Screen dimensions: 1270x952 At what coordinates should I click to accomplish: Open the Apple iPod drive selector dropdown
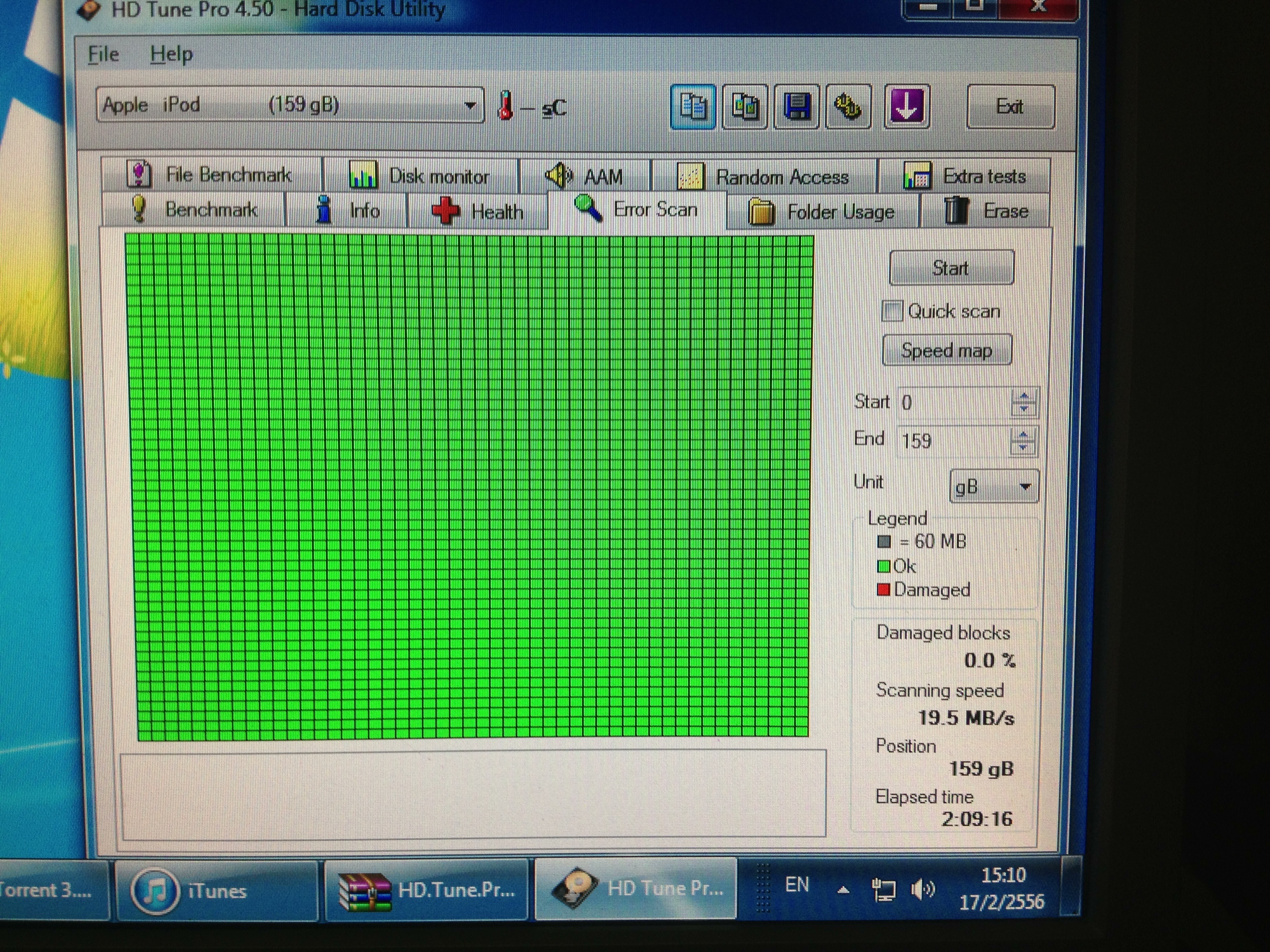470,106
